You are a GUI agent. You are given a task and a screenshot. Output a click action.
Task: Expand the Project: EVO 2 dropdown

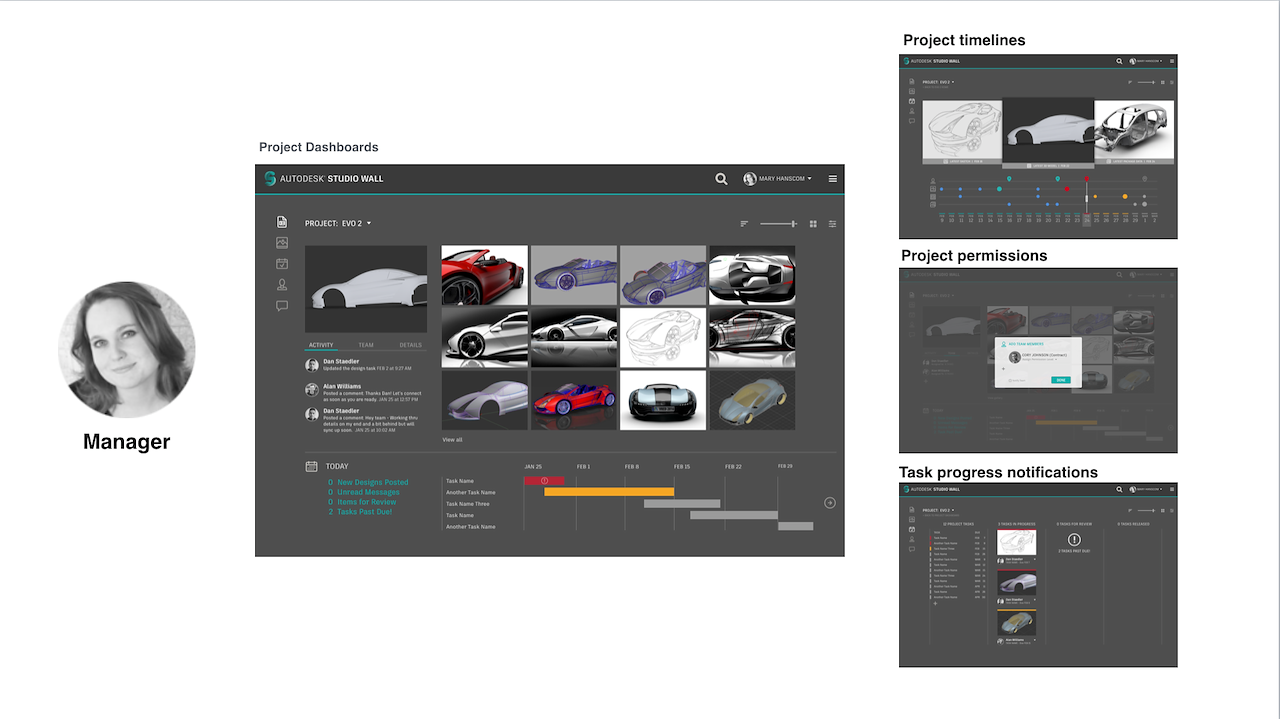pyautogui.click(x=338, y=224)
